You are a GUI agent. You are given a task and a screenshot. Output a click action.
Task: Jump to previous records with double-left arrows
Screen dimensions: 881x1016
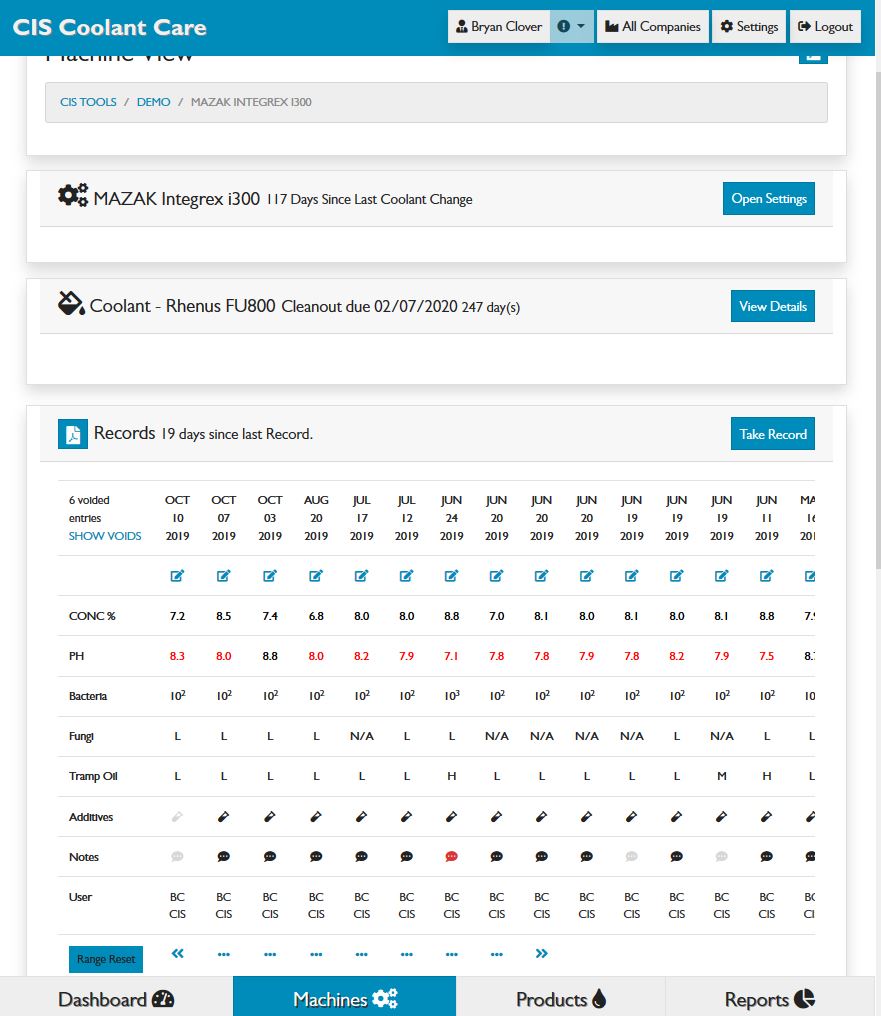[x=178, y=954]
